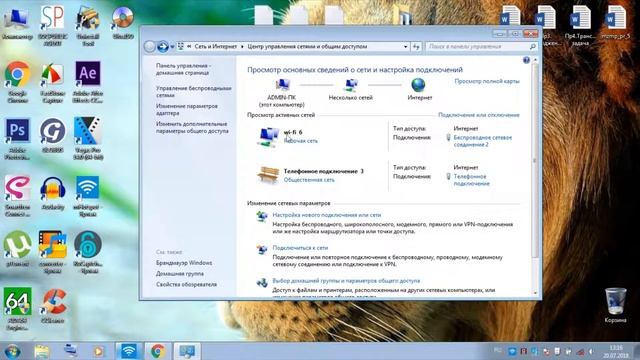The width and height of the screenshot is (640, 360).
Task: Open the G-logo desktop shortcut
Action: pyautogui.click(x=53, y=131)
